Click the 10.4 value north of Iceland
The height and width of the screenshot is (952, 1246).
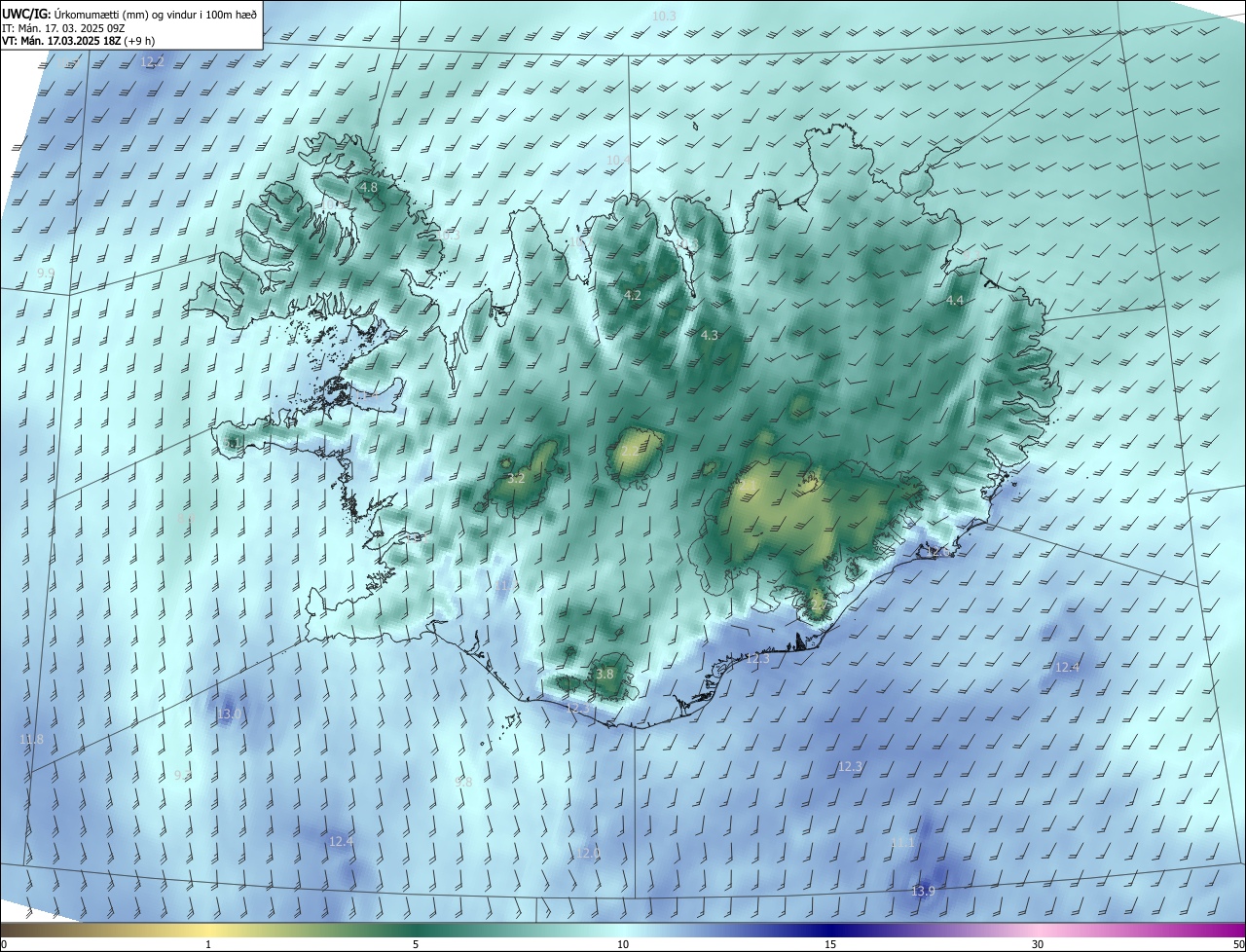(x=619, y=160)
